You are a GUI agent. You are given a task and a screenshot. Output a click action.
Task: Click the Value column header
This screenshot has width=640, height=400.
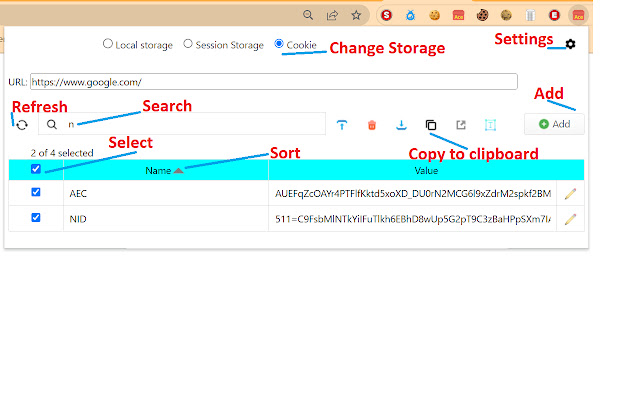426,171
